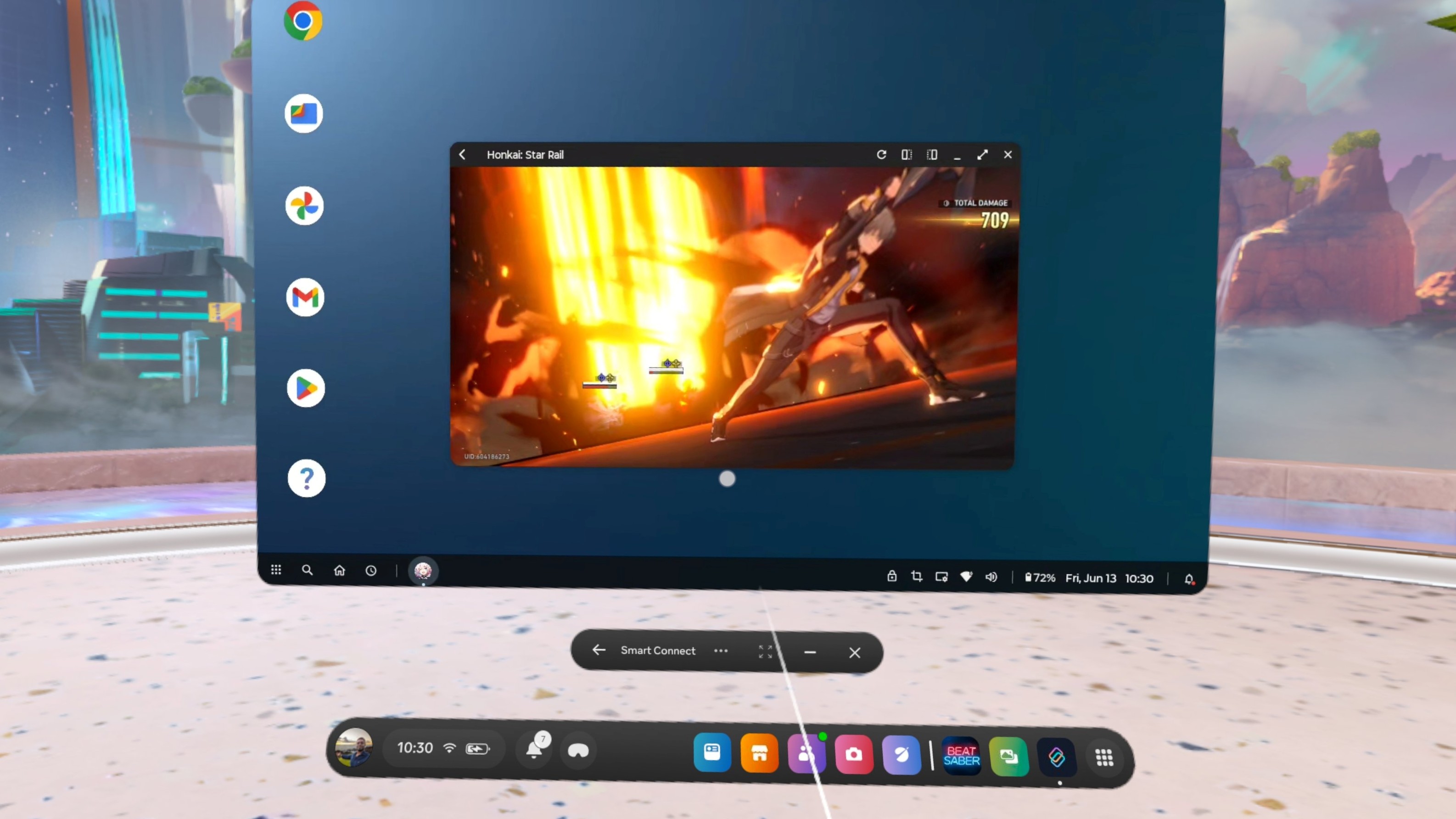Image resolution: width=1456 pixels, height=819 pixels.
Task: Expand Honkai: Star Rail to fullscreen
Action: [x=982, y=154]
